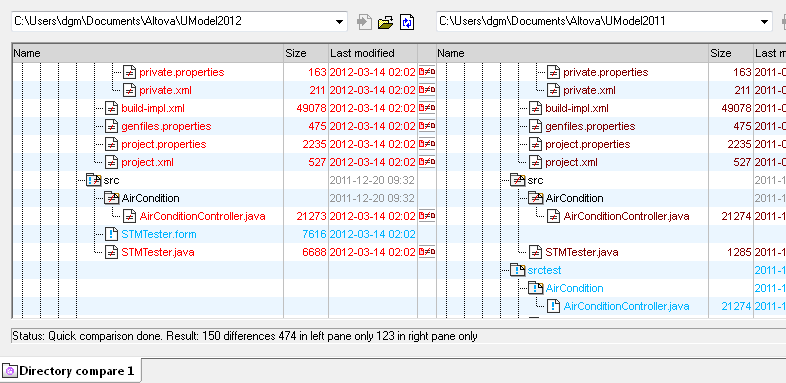Click right build-impl.xml file icon
The width and height of the screenshot is (786, 383).
click(x=535, y=108)
